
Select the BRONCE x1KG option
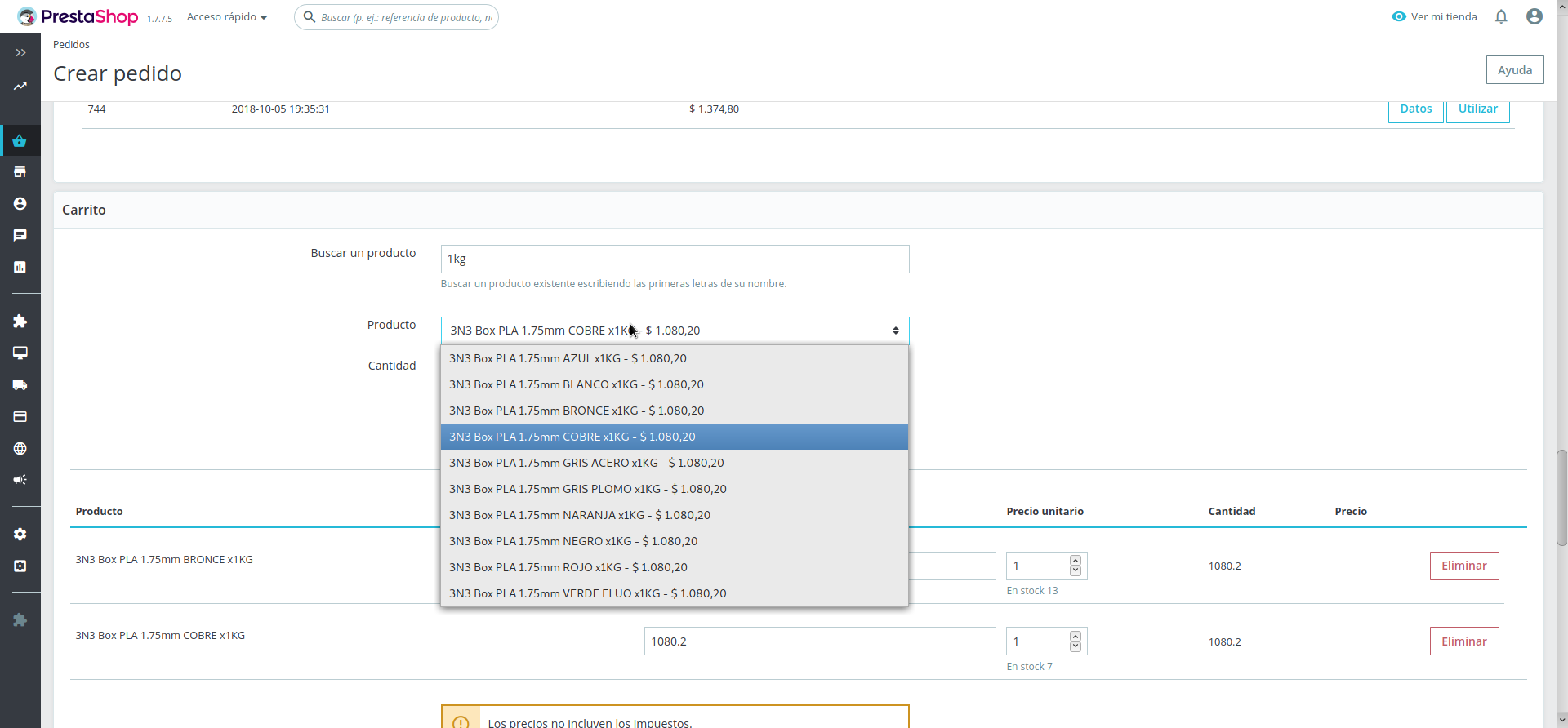[x=675, y=411]
